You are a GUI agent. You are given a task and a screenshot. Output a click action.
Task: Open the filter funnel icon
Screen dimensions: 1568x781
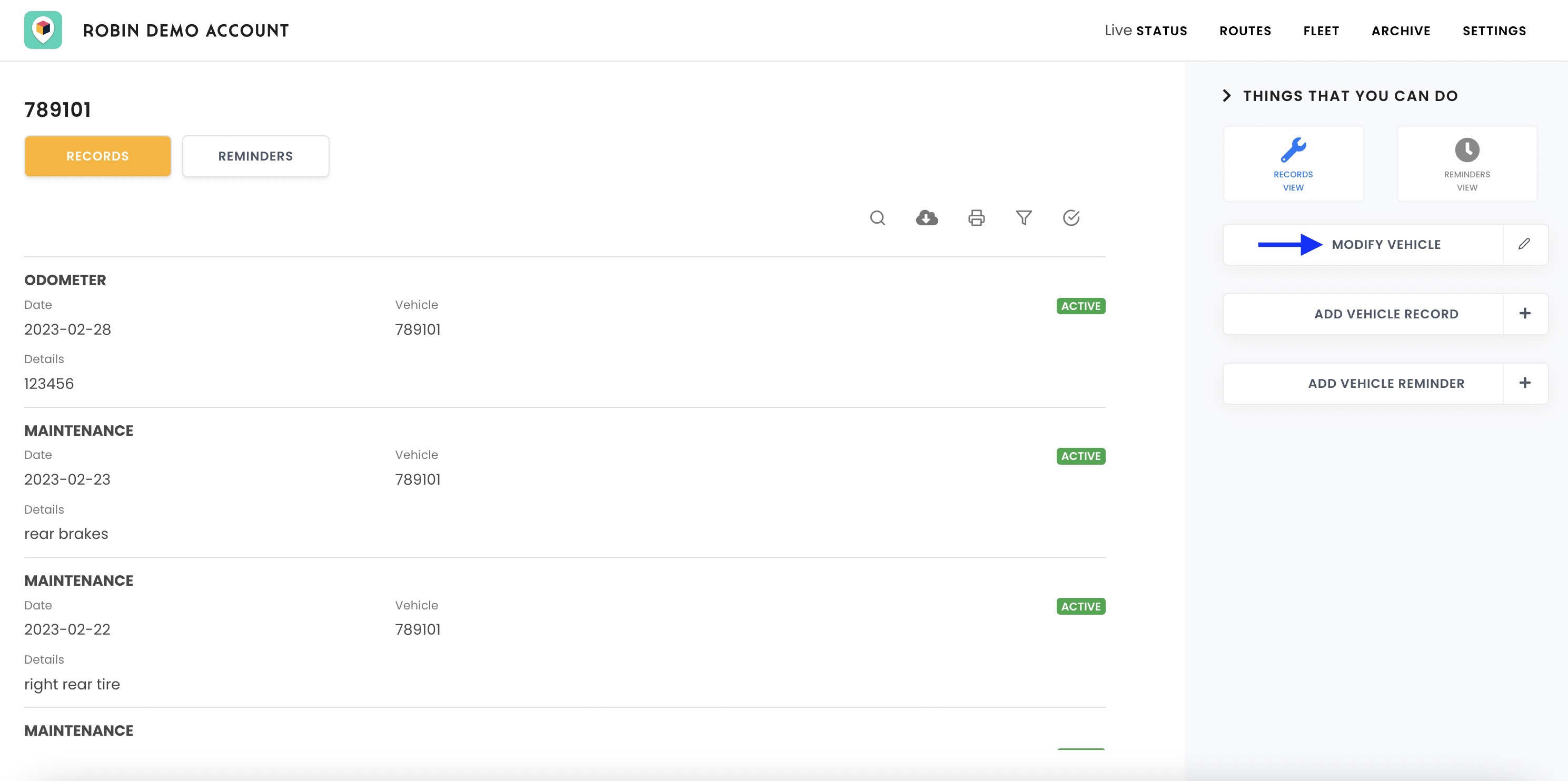click(1024, 218)
